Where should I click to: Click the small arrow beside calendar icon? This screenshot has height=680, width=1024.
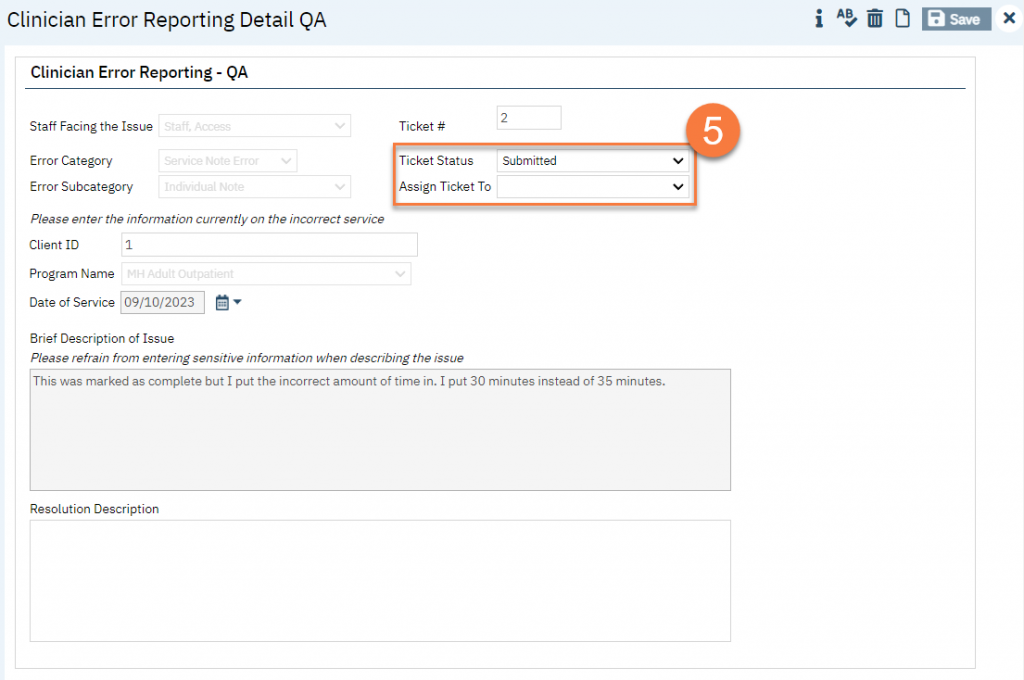pos(238,302)
